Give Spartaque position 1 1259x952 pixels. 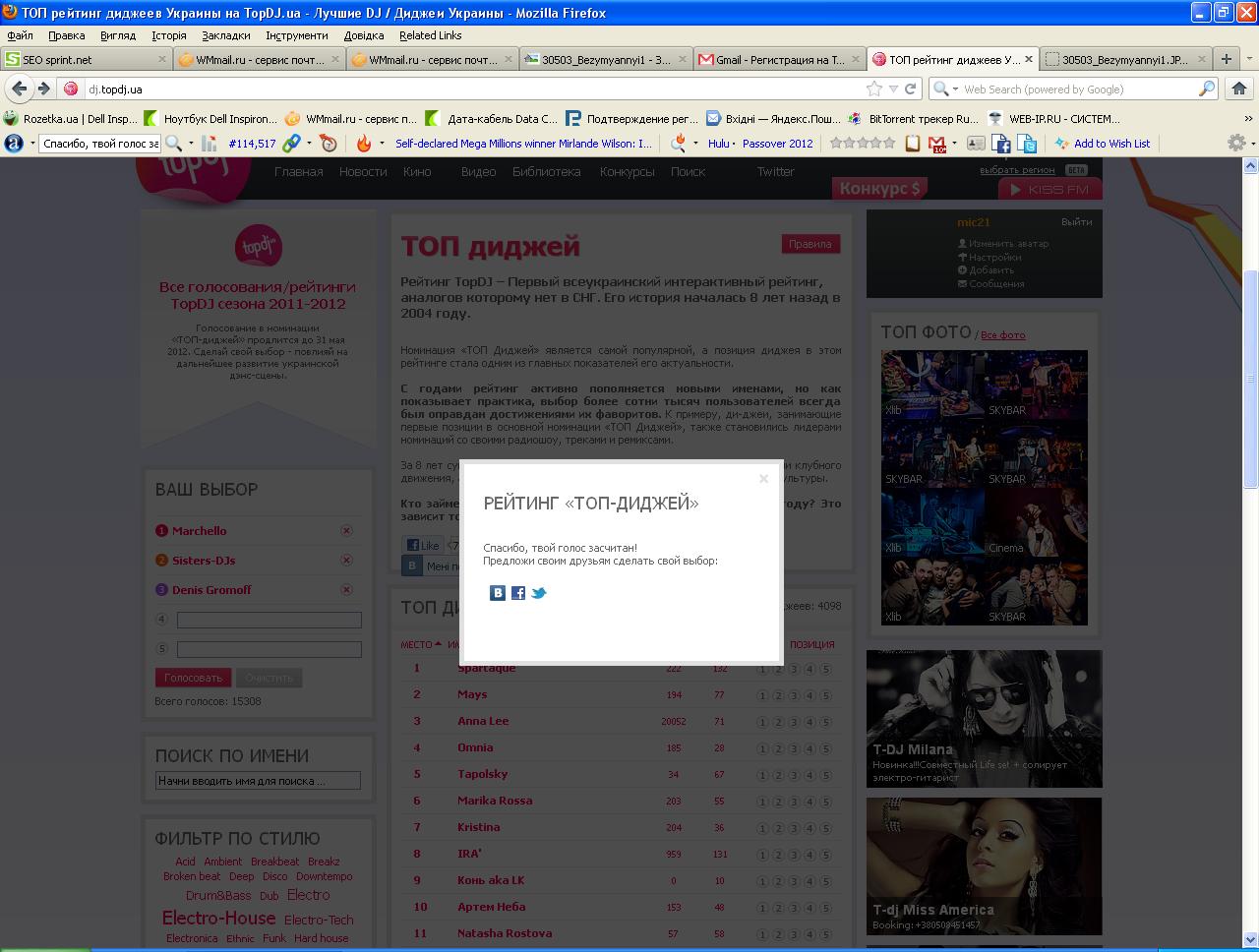pos(762,669)
